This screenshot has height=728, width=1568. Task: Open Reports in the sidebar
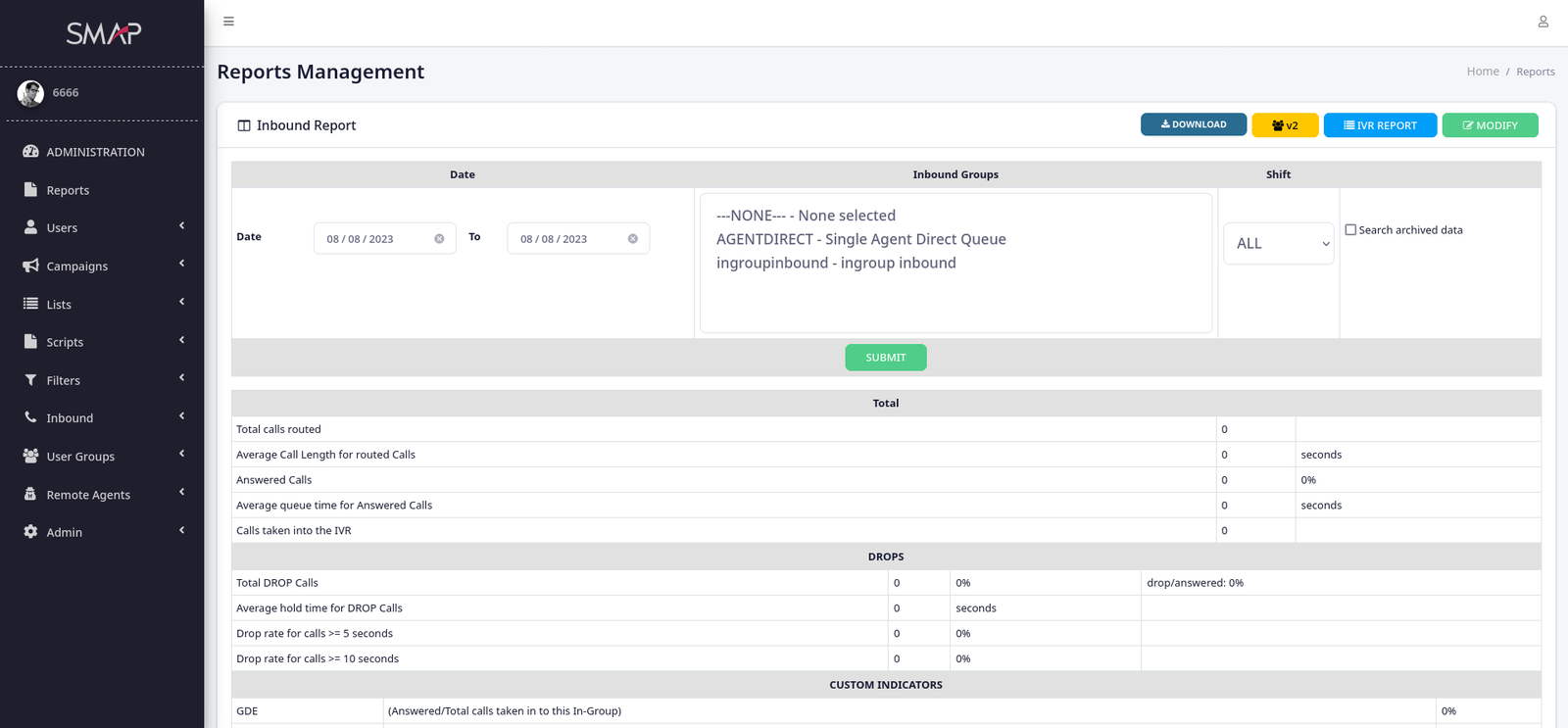[68, 190]
